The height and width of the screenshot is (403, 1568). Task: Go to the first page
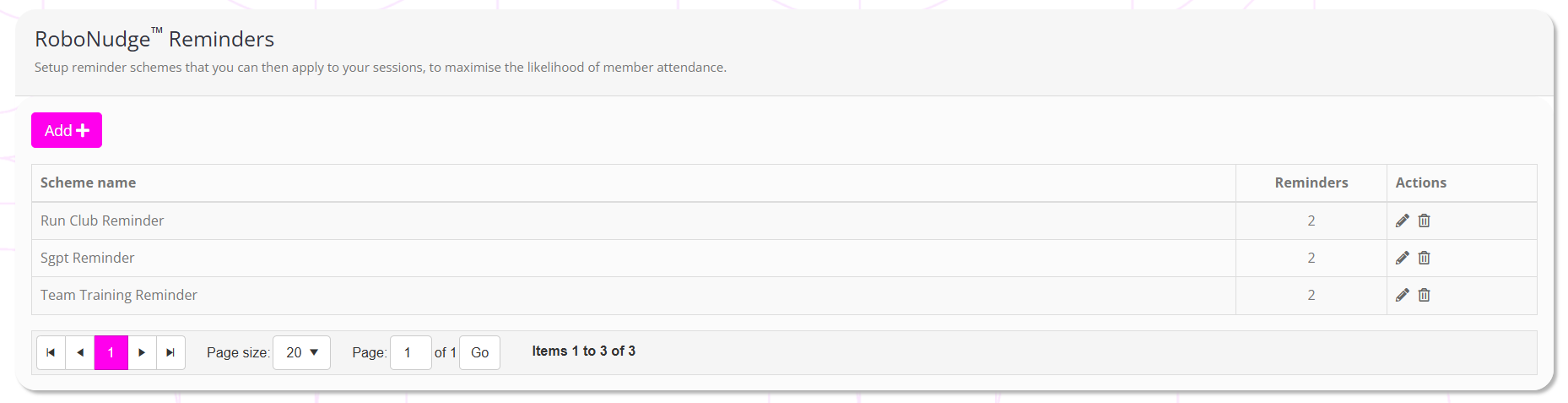coord(51,352)
